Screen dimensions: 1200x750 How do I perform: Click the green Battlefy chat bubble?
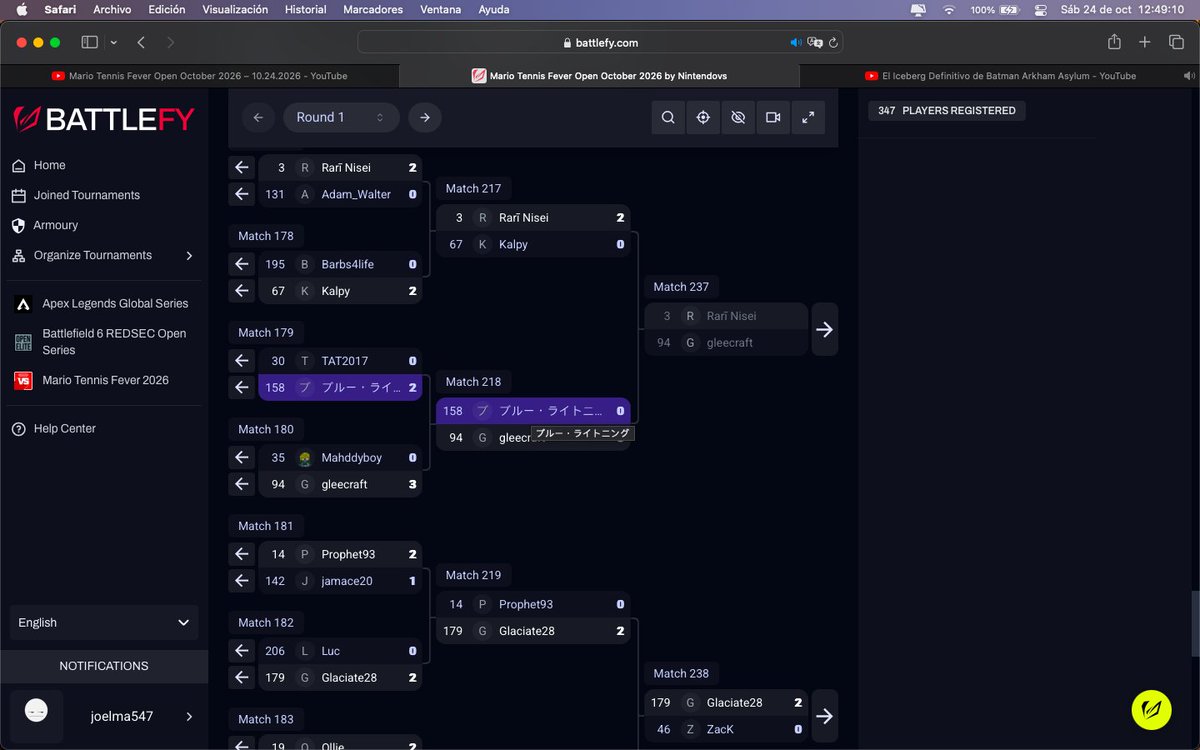[1151, 710]
